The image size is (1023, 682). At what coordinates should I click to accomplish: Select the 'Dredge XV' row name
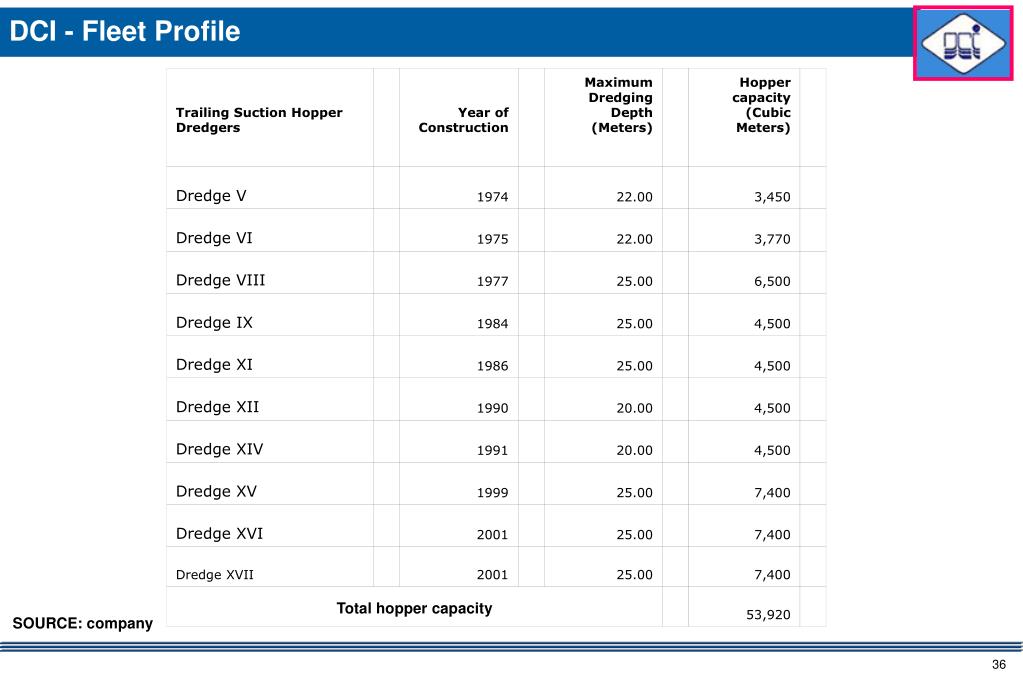(216, 491)
